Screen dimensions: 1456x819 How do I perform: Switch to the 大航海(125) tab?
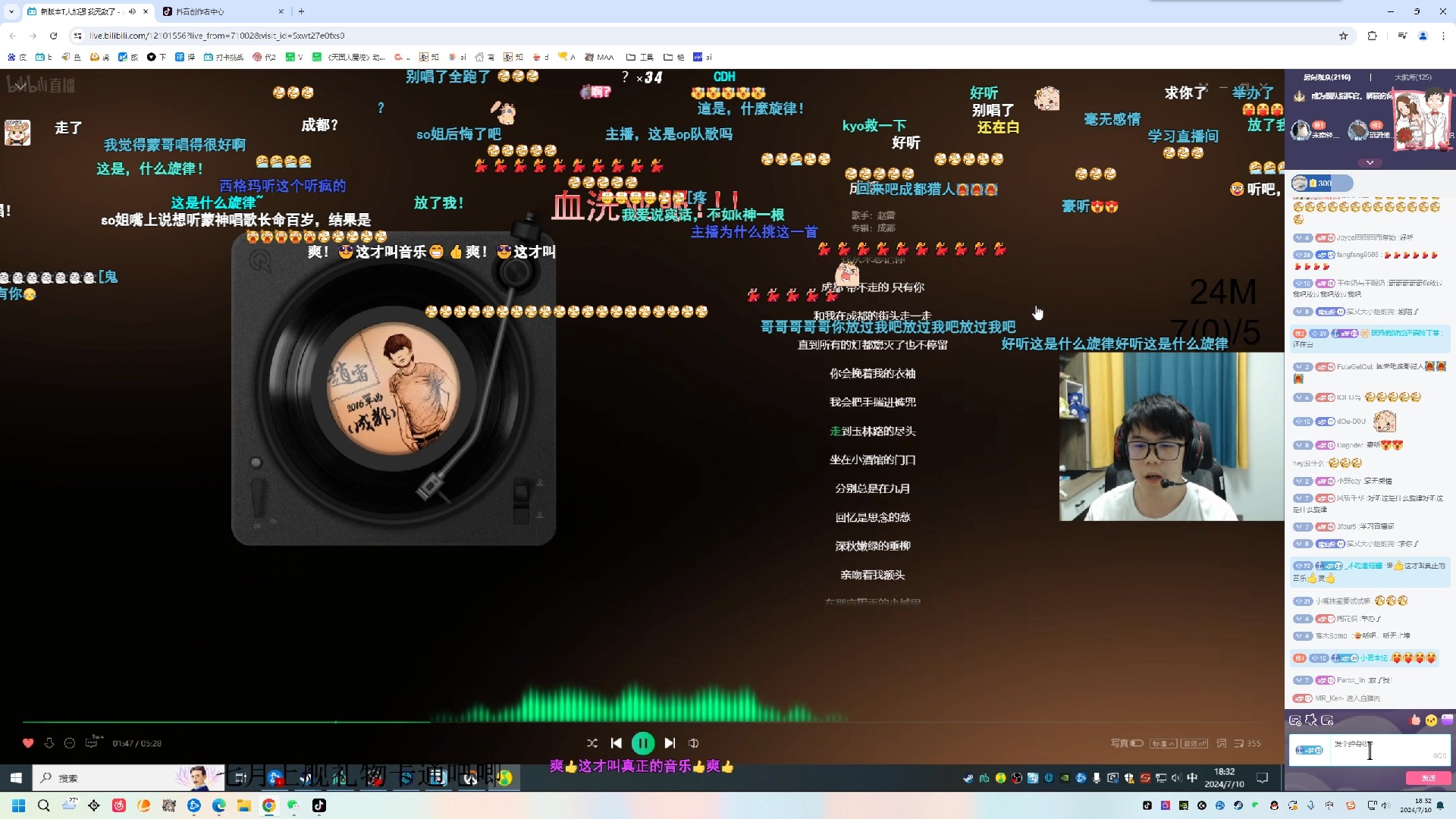(1413, 77)
